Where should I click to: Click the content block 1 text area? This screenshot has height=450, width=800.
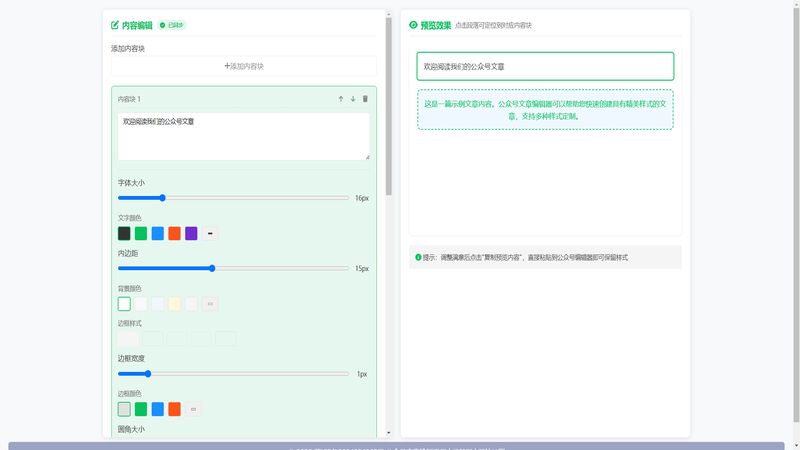point(243,136)
